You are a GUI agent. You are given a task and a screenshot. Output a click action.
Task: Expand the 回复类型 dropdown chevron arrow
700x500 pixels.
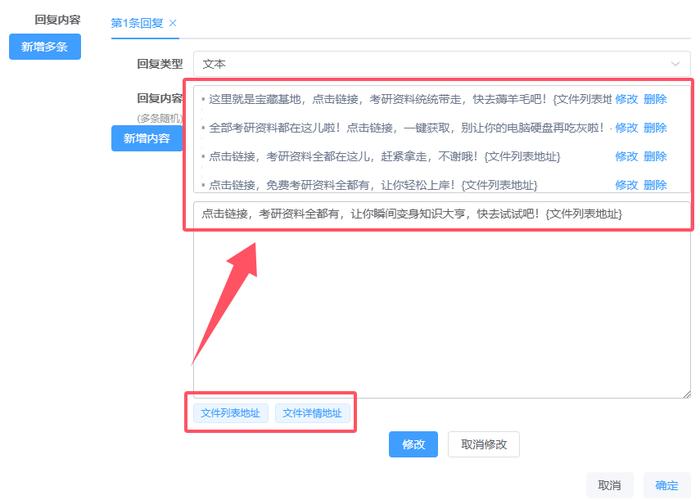675,64
